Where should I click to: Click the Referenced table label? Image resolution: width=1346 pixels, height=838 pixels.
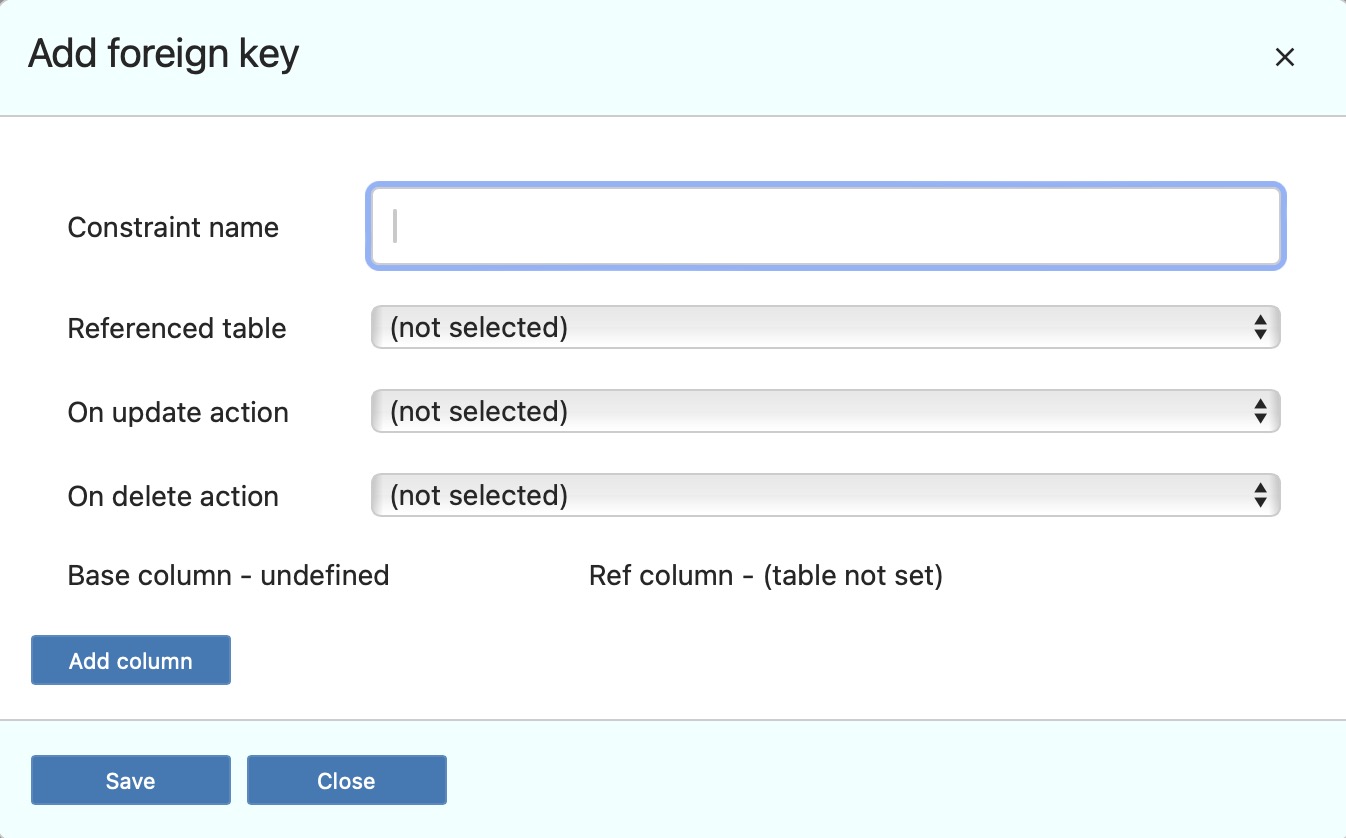pyautogui.click(x=177, y=329)
